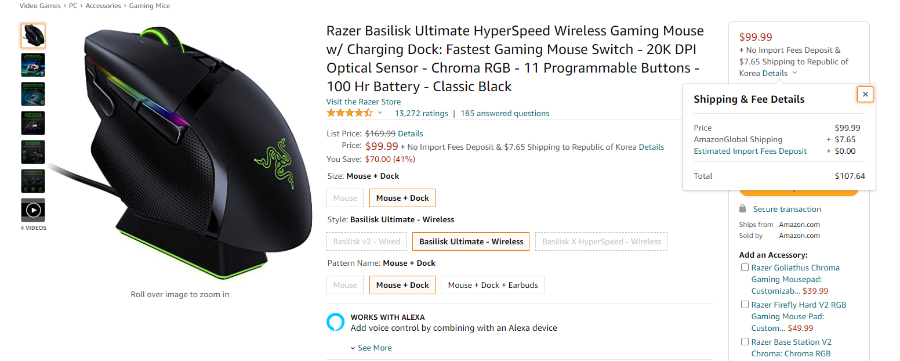Select Mouse + Dock + Earbuds pattern

click(x=493, y=285)
